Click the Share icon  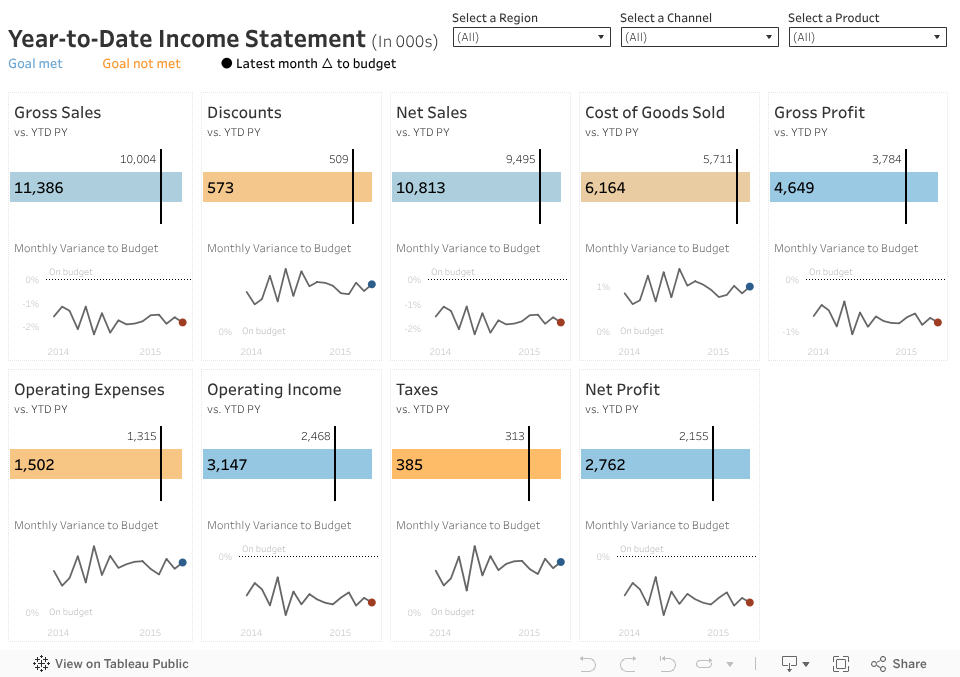click(x=879, y=664)
